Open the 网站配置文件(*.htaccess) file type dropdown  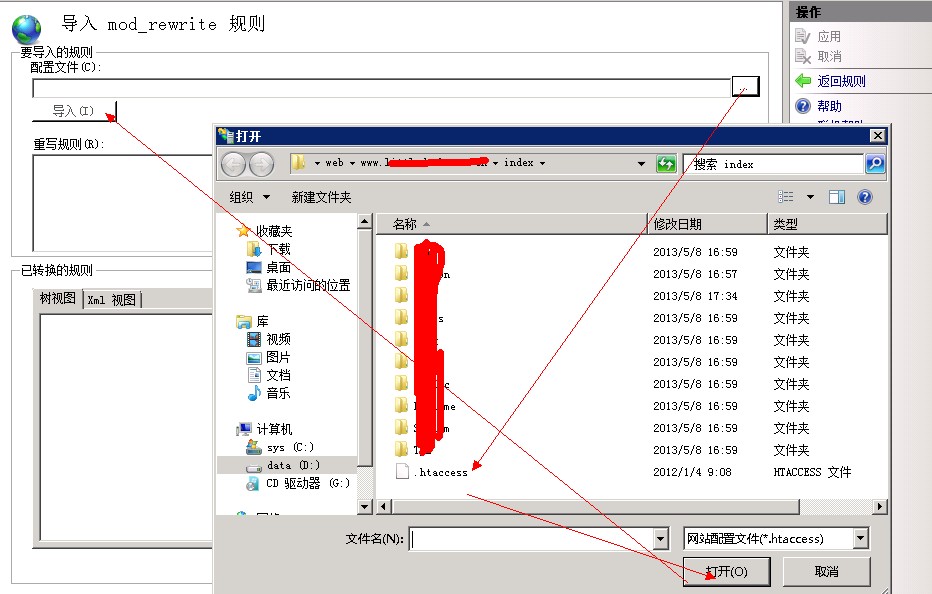pyautogui.click(x=858, y=538)
